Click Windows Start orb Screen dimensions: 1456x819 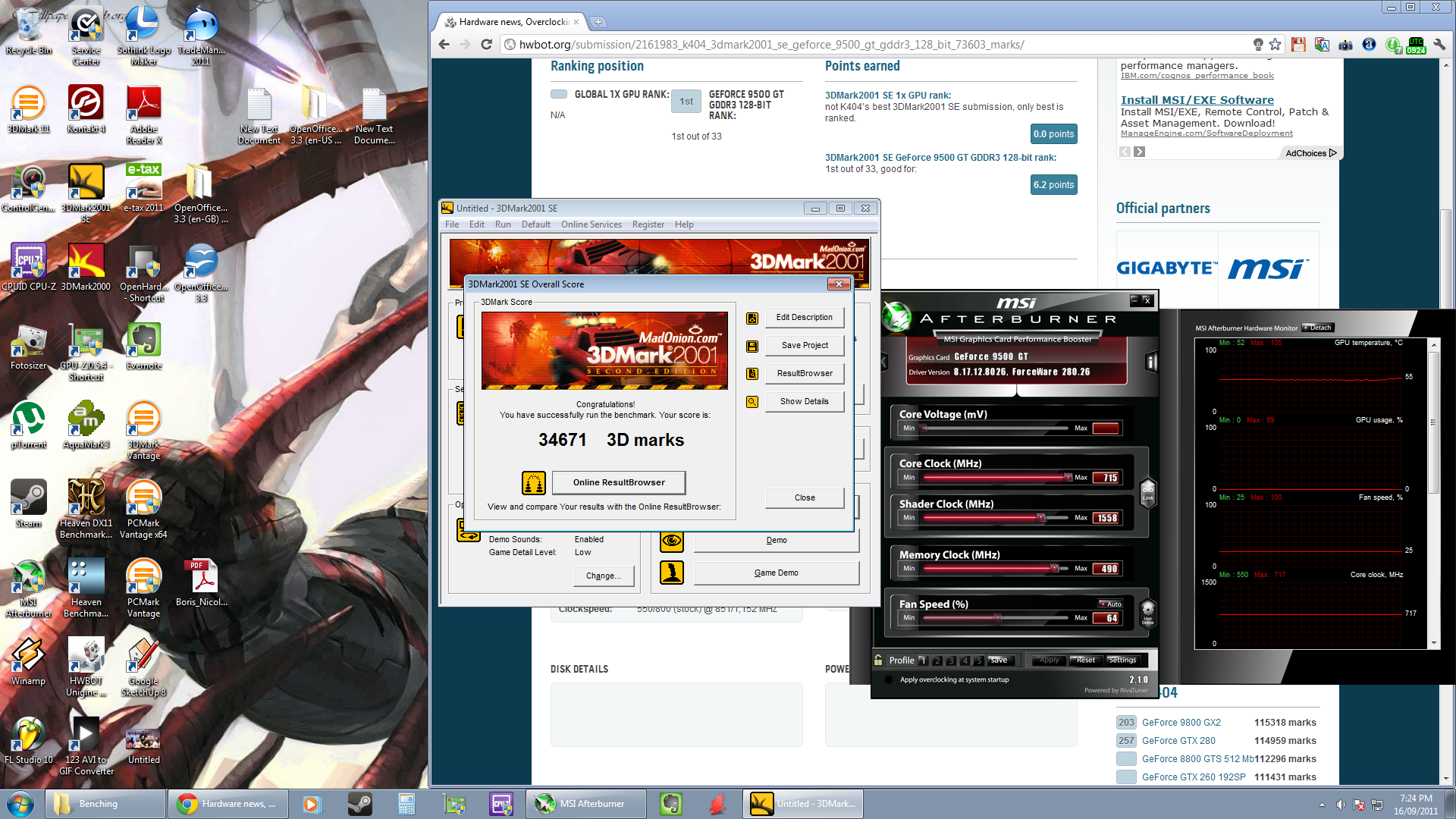coord(20,804)
